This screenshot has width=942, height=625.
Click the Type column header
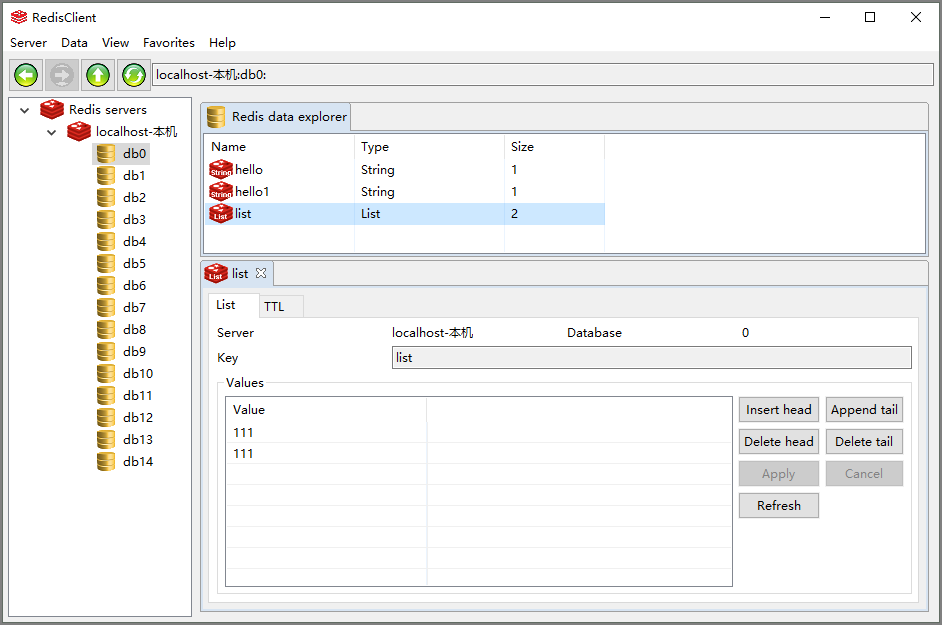pos(430,147)
